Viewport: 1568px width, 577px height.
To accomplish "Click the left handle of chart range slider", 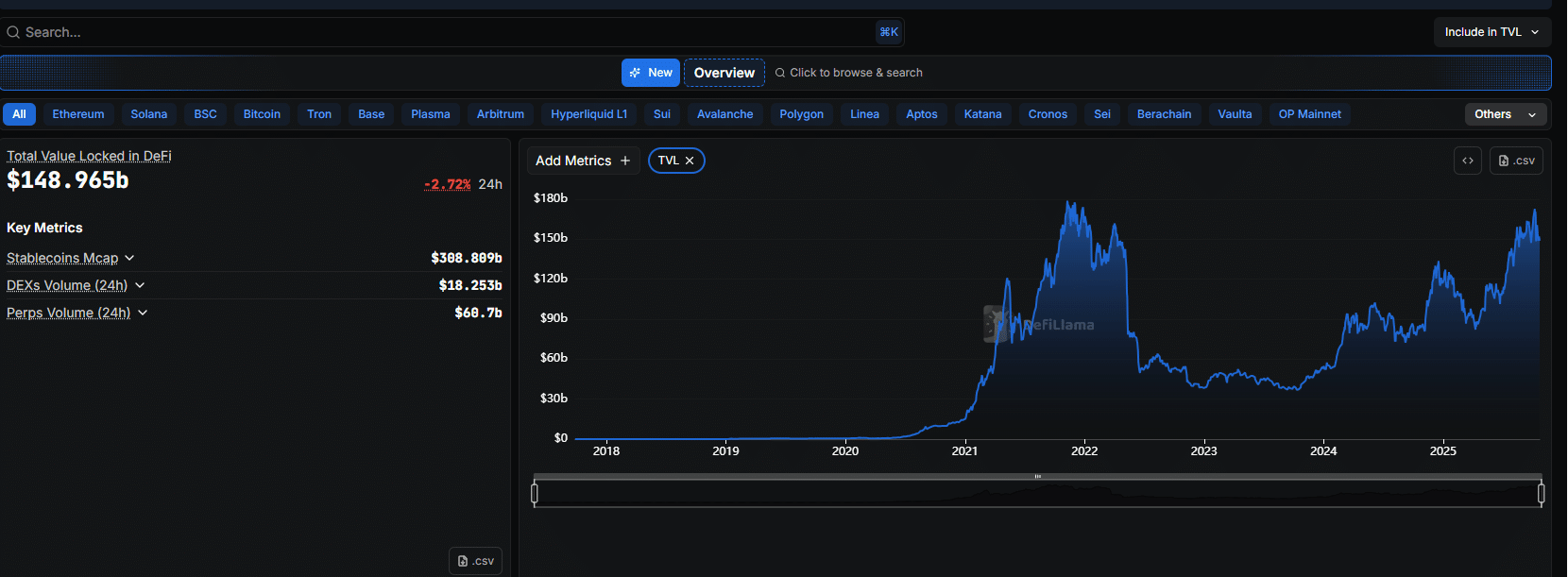I will 535,493.
